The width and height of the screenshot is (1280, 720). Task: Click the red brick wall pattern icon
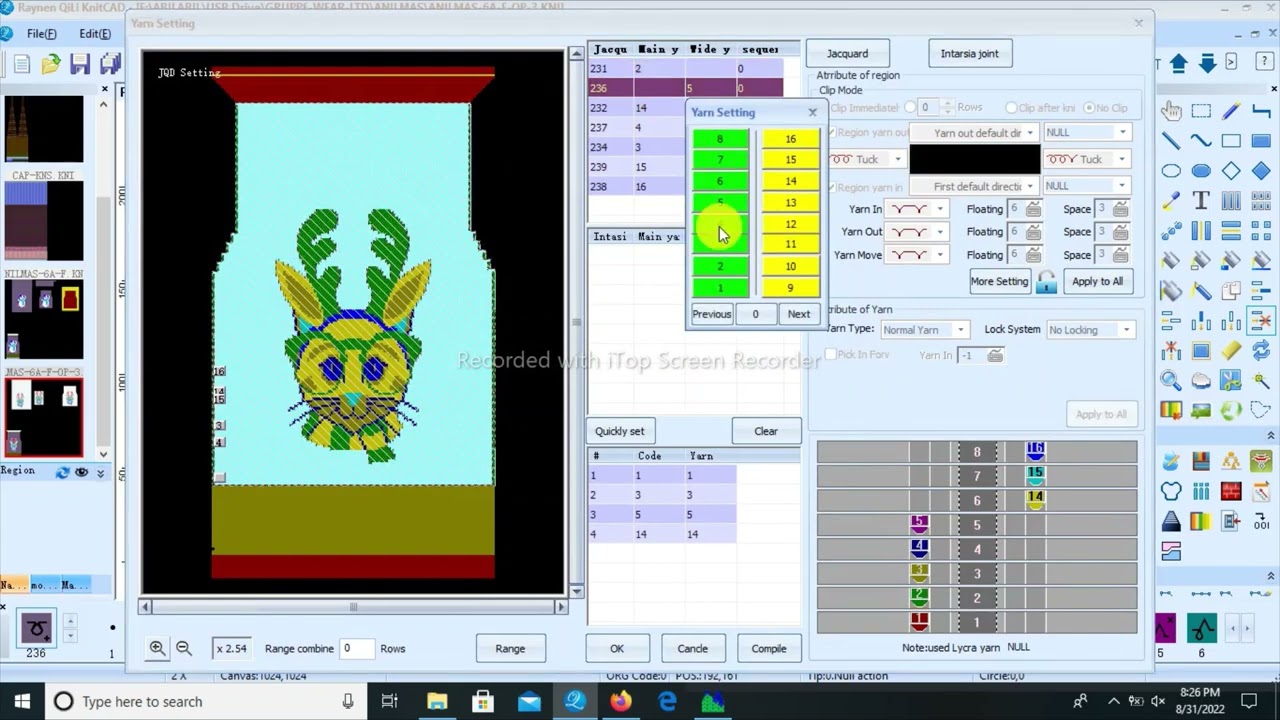(x=1231, y=491)
